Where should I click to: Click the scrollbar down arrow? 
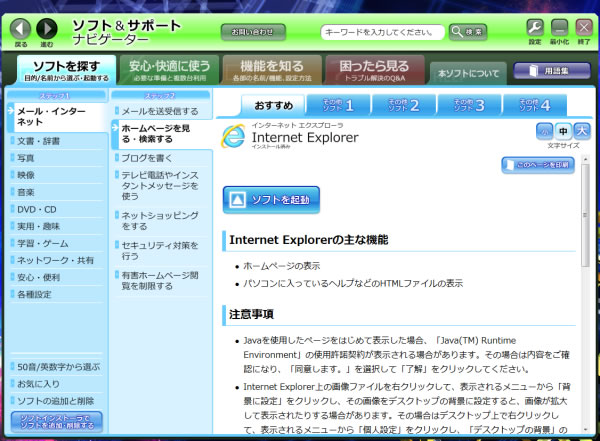[x=585, y=430]
